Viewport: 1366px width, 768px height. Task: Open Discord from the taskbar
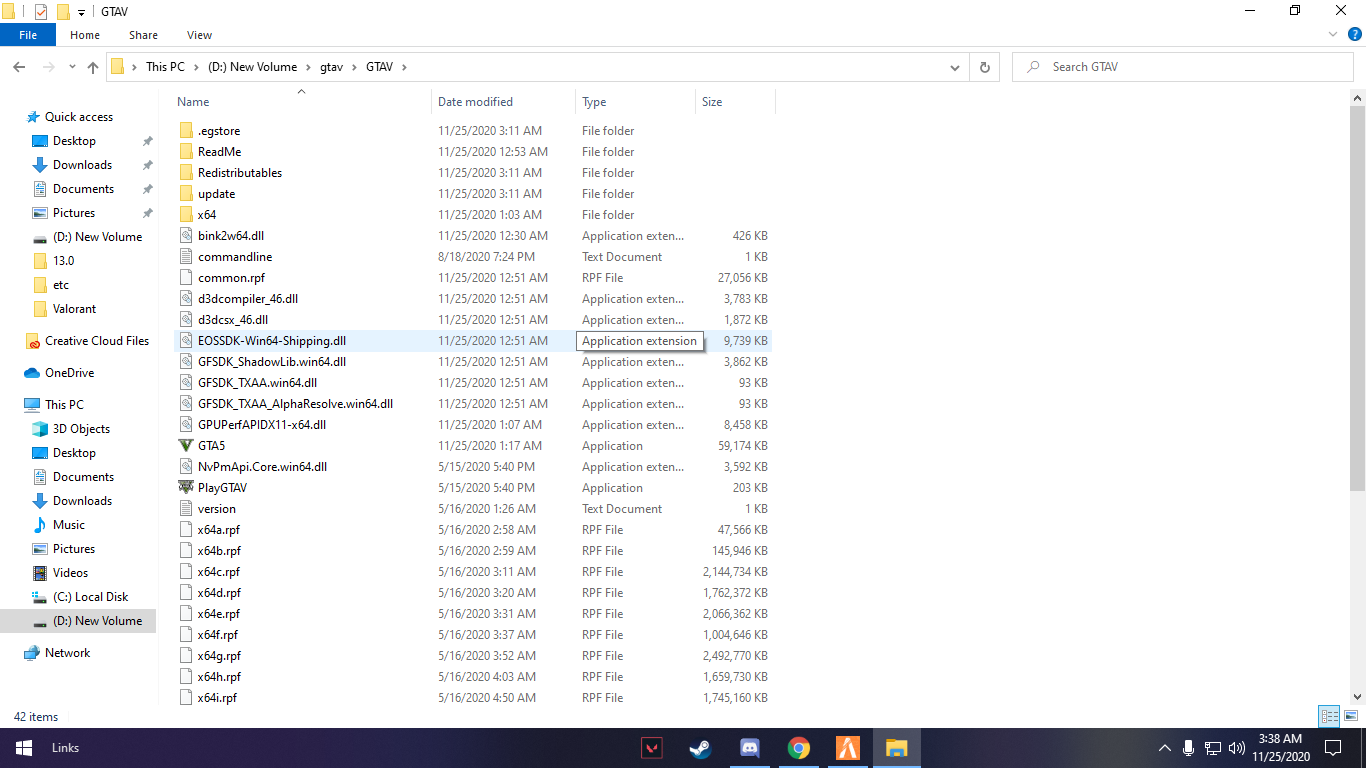[750, 748]
